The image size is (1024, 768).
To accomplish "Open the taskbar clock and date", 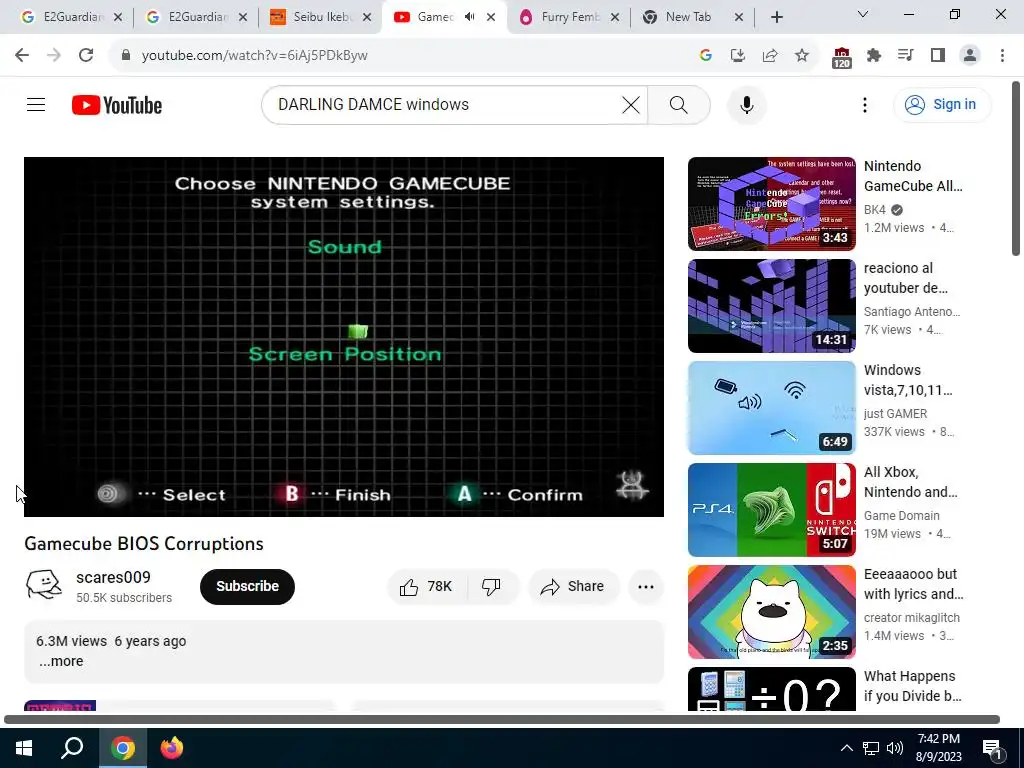I will [938, 748].
